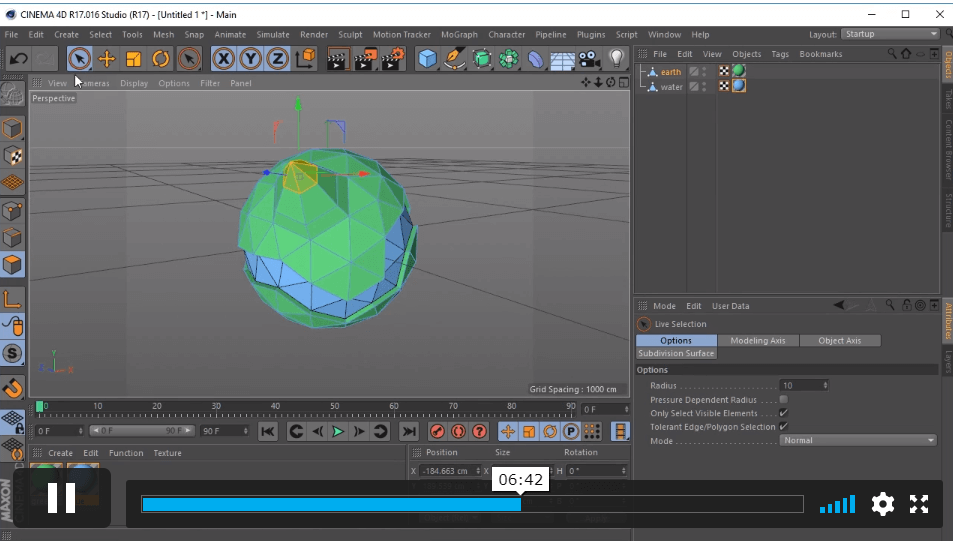Step the end frame 90 F spinner
The height and width of the screenshot is (541, 953).
tap(246, 431)
